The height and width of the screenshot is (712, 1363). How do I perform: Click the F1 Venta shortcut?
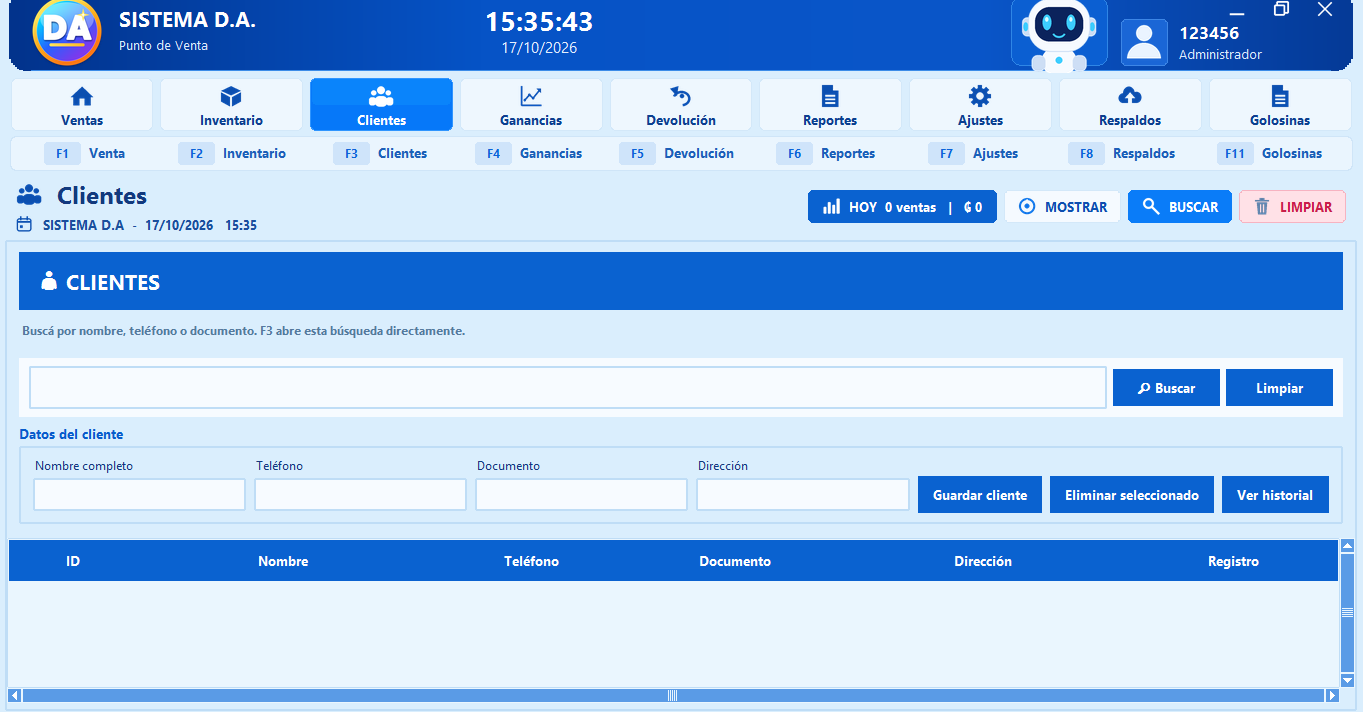pos(85,154)
